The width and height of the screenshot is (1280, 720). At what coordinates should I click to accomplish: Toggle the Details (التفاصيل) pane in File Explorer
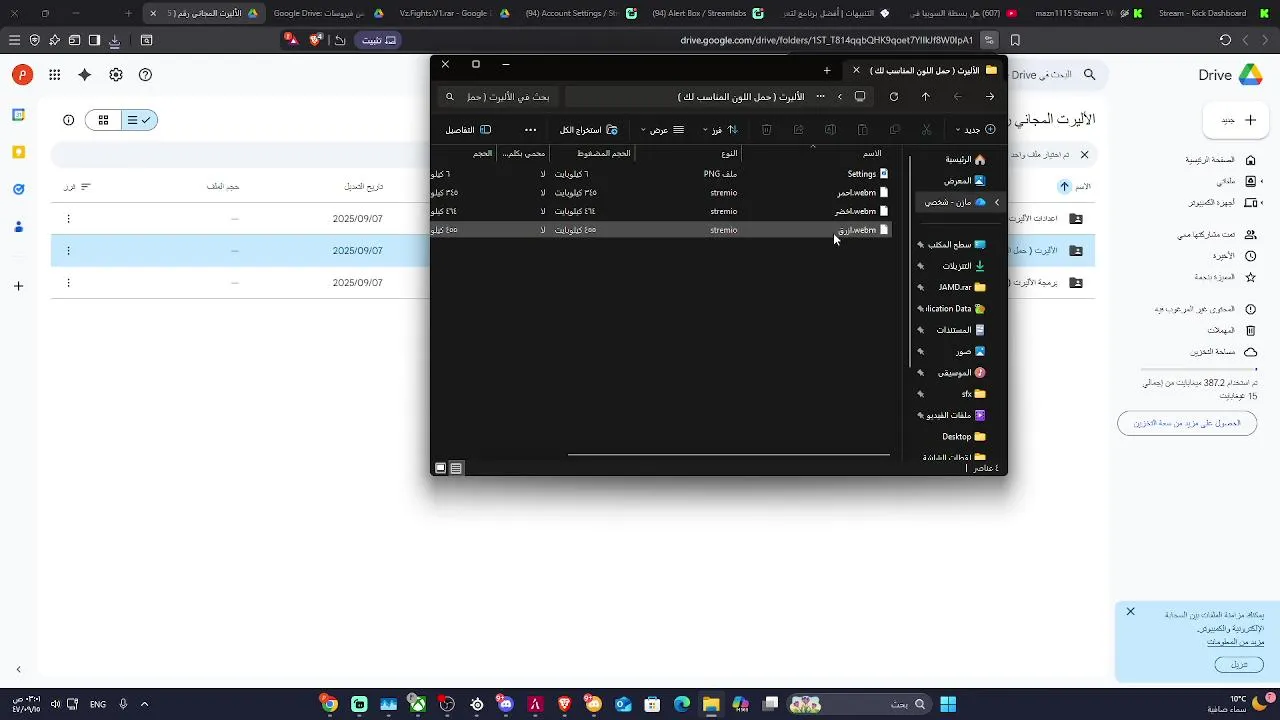(468, 130)
